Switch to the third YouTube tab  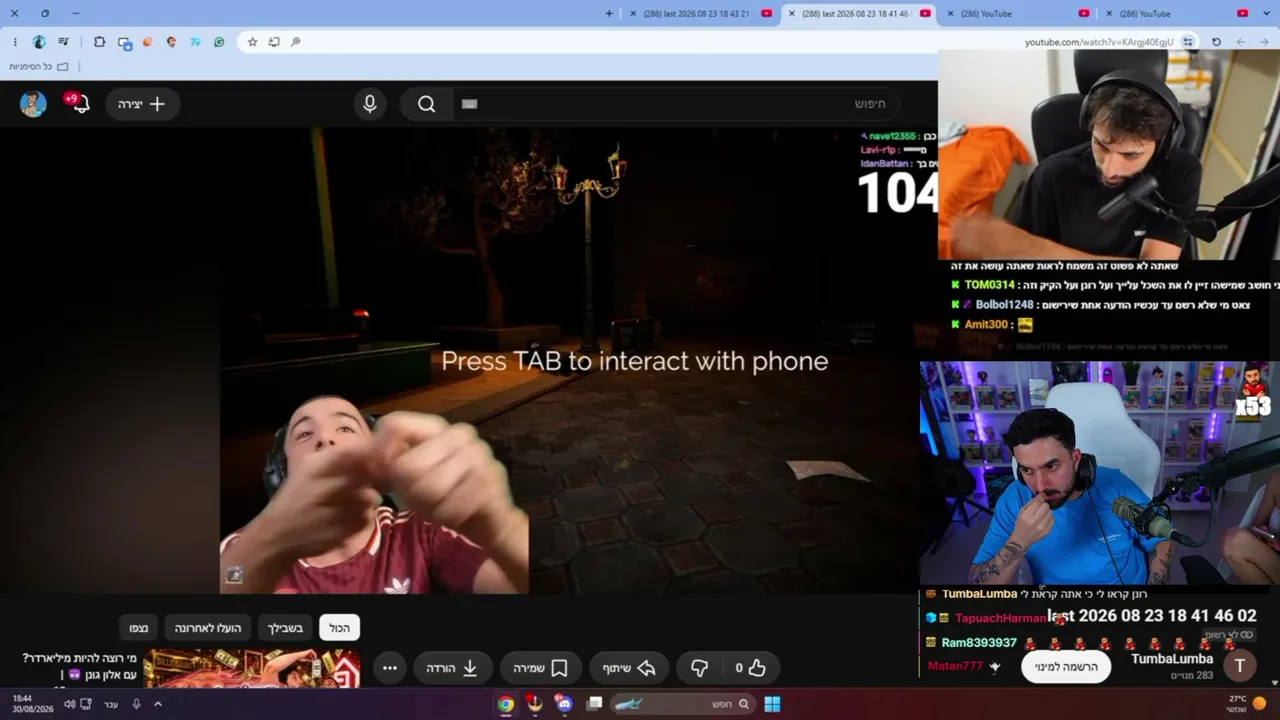pos(1016,13)
